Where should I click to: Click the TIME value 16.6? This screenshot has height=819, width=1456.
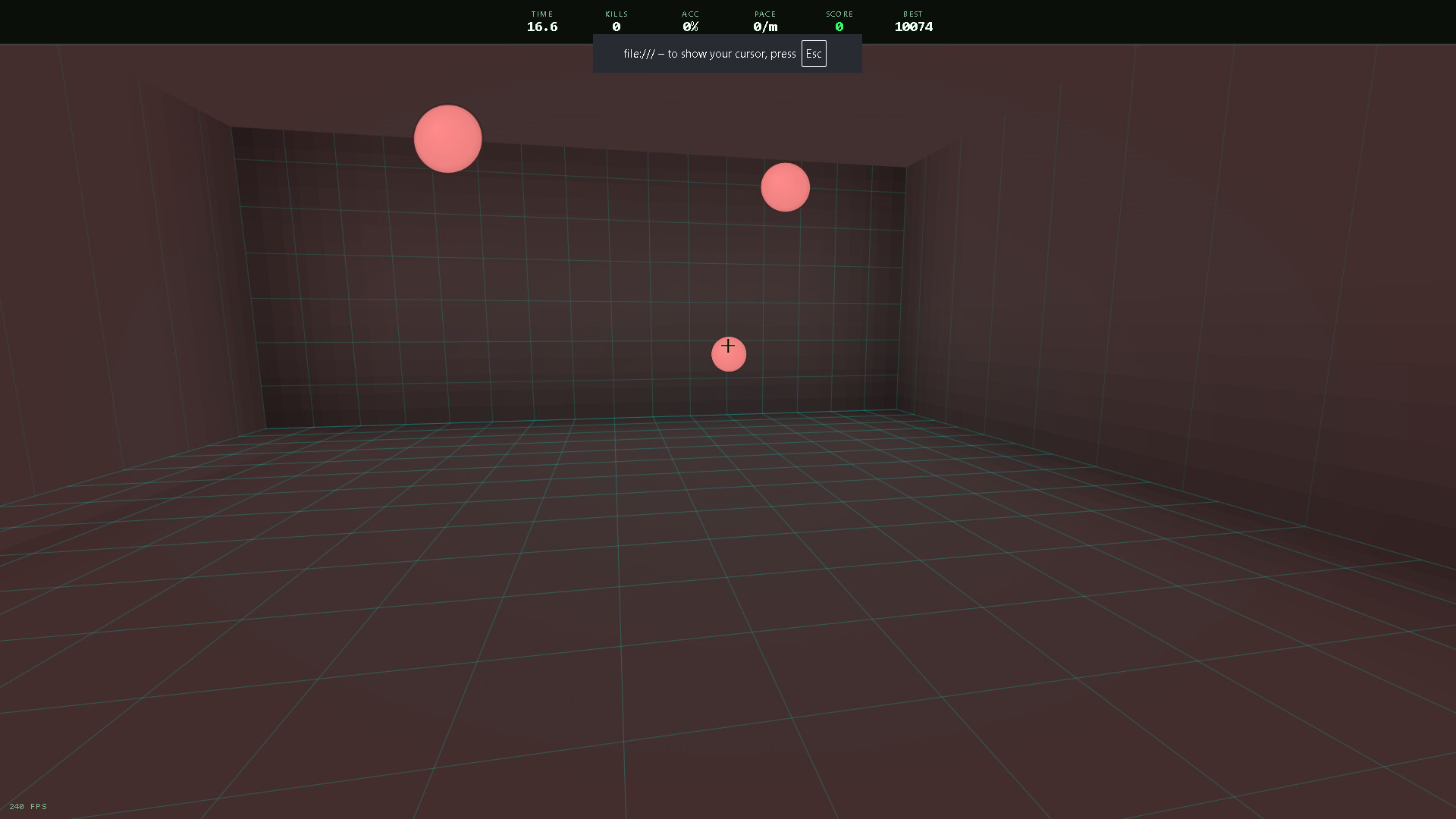coord(542,27)
